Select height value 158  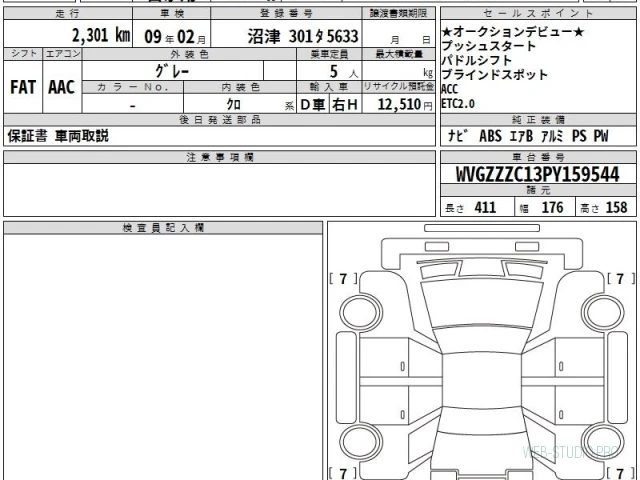pos(616,207)
